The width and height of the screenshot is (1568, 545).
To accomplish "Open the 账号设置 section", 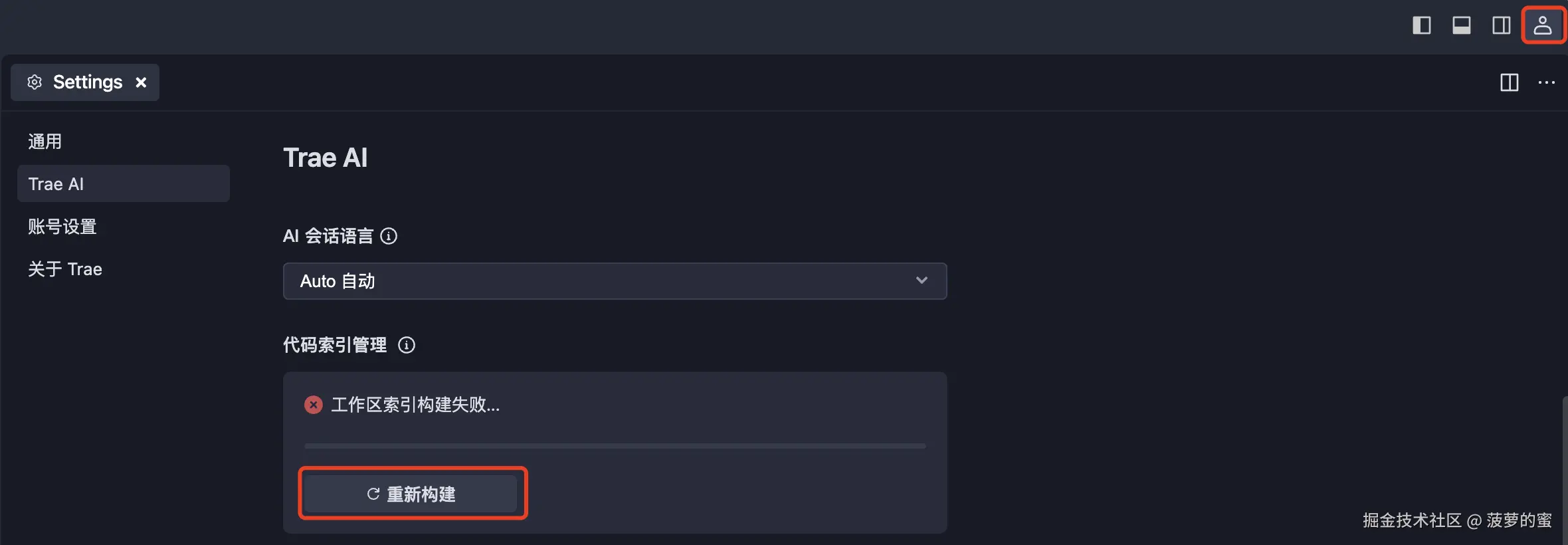I will pyautogui.click(x=62, y=227).
